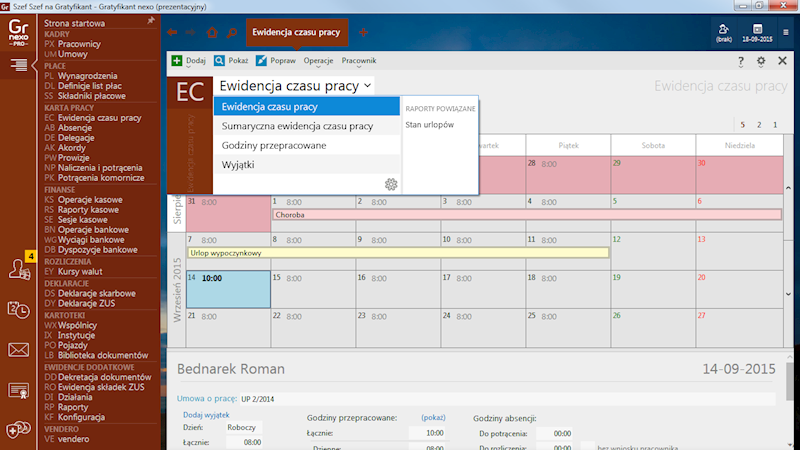The height and width of the screenshot is (450, 800).
Task: Open vendero in the sidebar
Action: point(73,439)
